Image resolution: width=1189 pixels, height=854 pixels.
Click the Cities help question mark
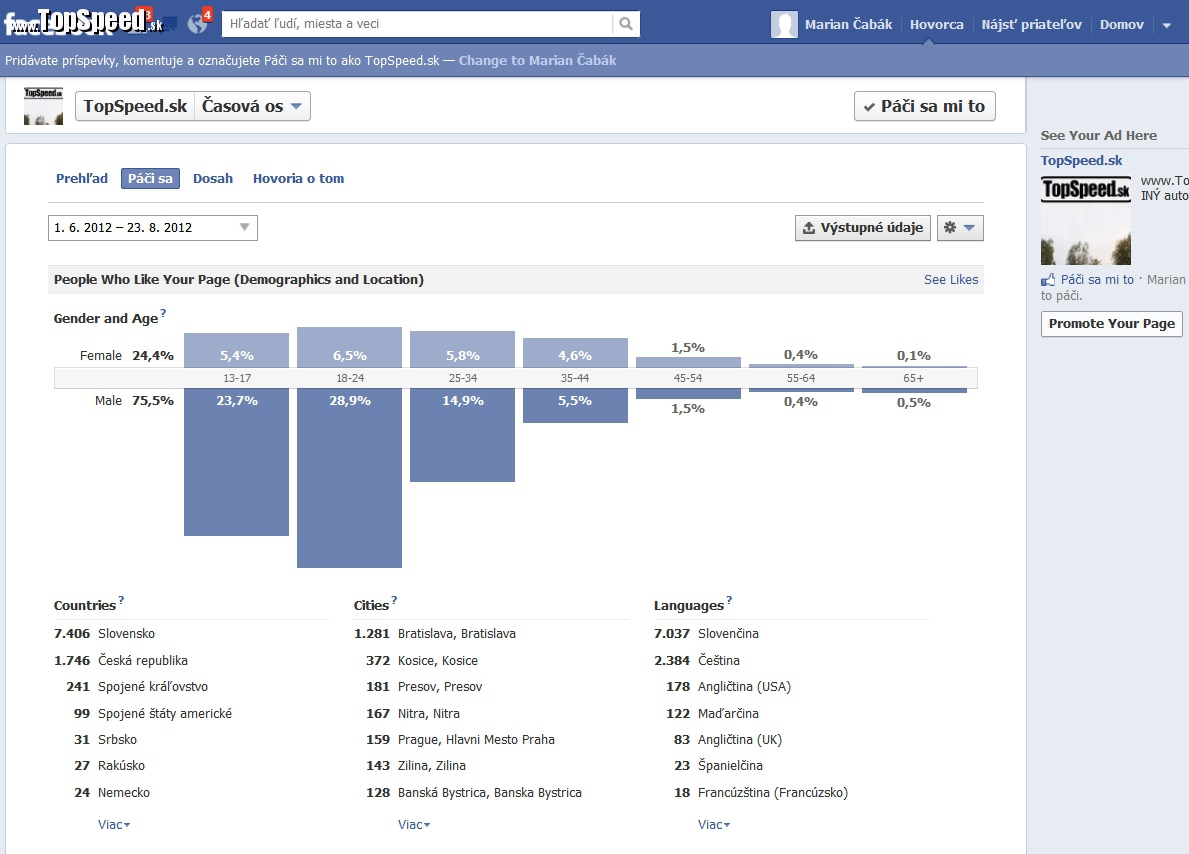394,600
